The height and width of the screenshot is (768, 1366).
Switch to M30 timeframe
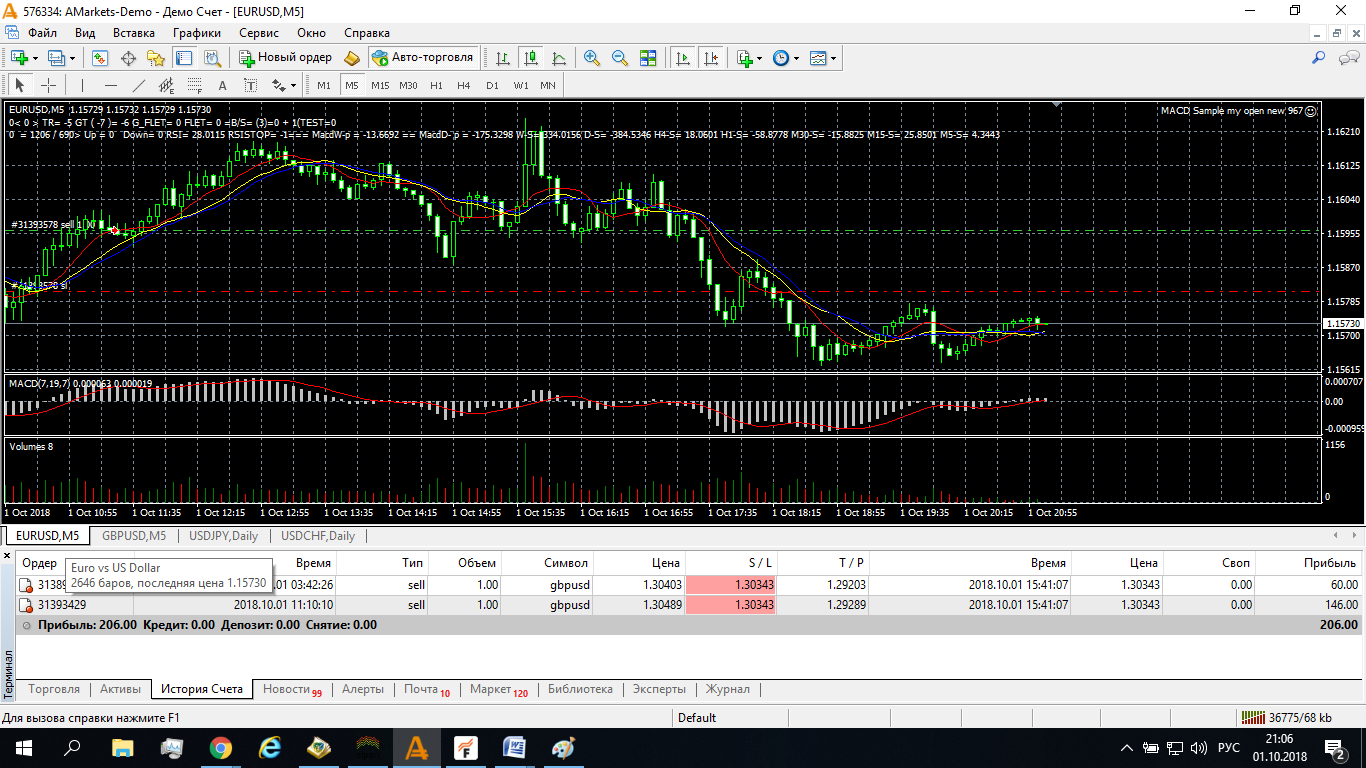tap(408, 85)
